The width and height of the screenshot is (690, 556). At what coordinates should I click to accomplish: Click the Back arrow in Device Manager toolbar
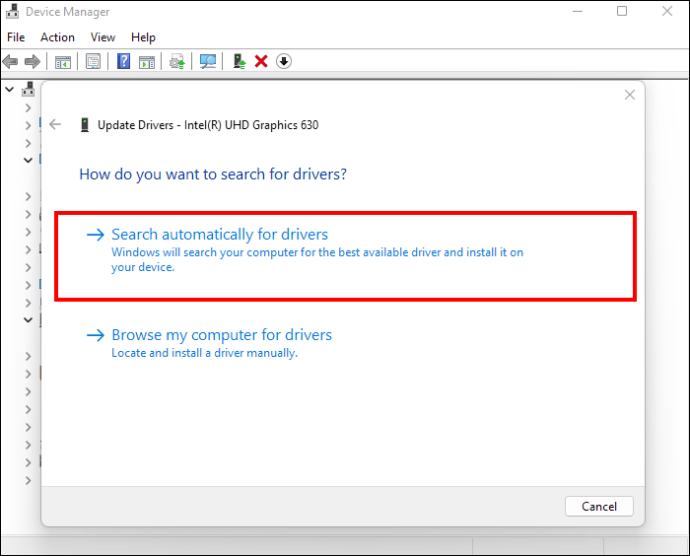point(11,61)
